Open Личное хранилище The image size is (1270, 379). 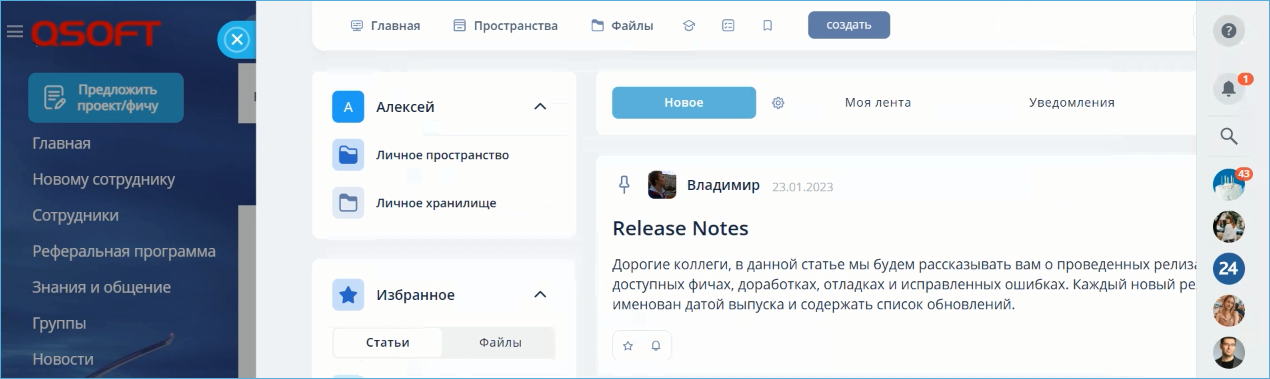coord(436,203)
